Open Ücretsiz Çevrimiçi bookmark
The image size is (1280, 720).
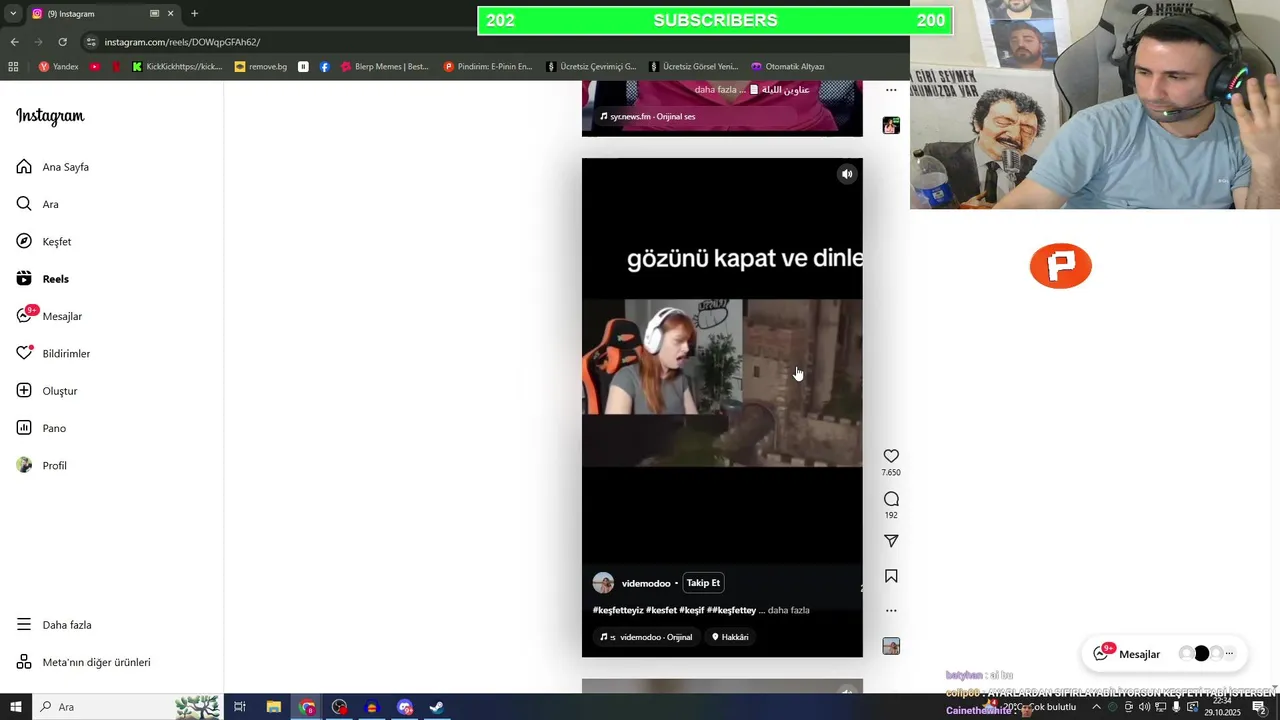click(x=591, y=67)
